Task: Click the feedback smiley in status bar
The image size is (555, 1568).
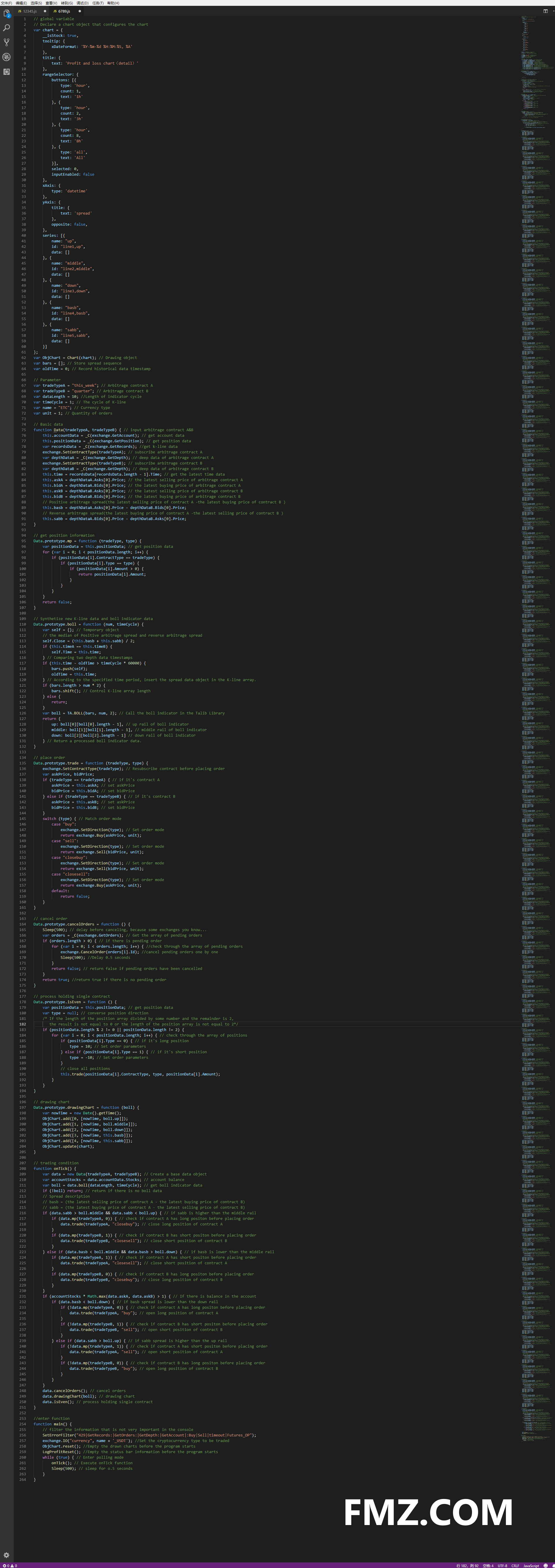Action: tap(545, 1565)
